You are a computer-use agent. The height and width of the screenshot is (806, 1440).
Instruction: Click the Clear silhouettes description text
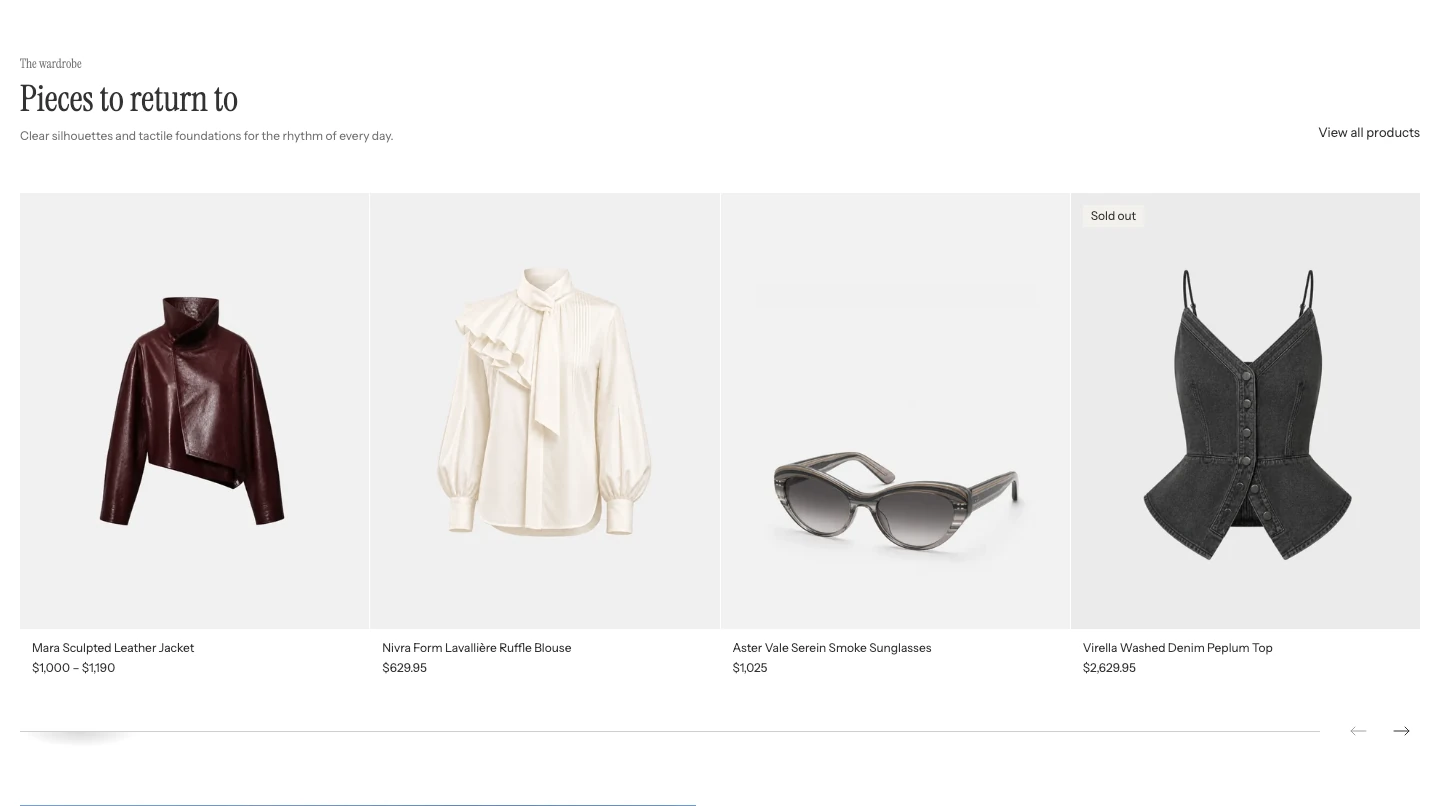(x=207, y=136)
